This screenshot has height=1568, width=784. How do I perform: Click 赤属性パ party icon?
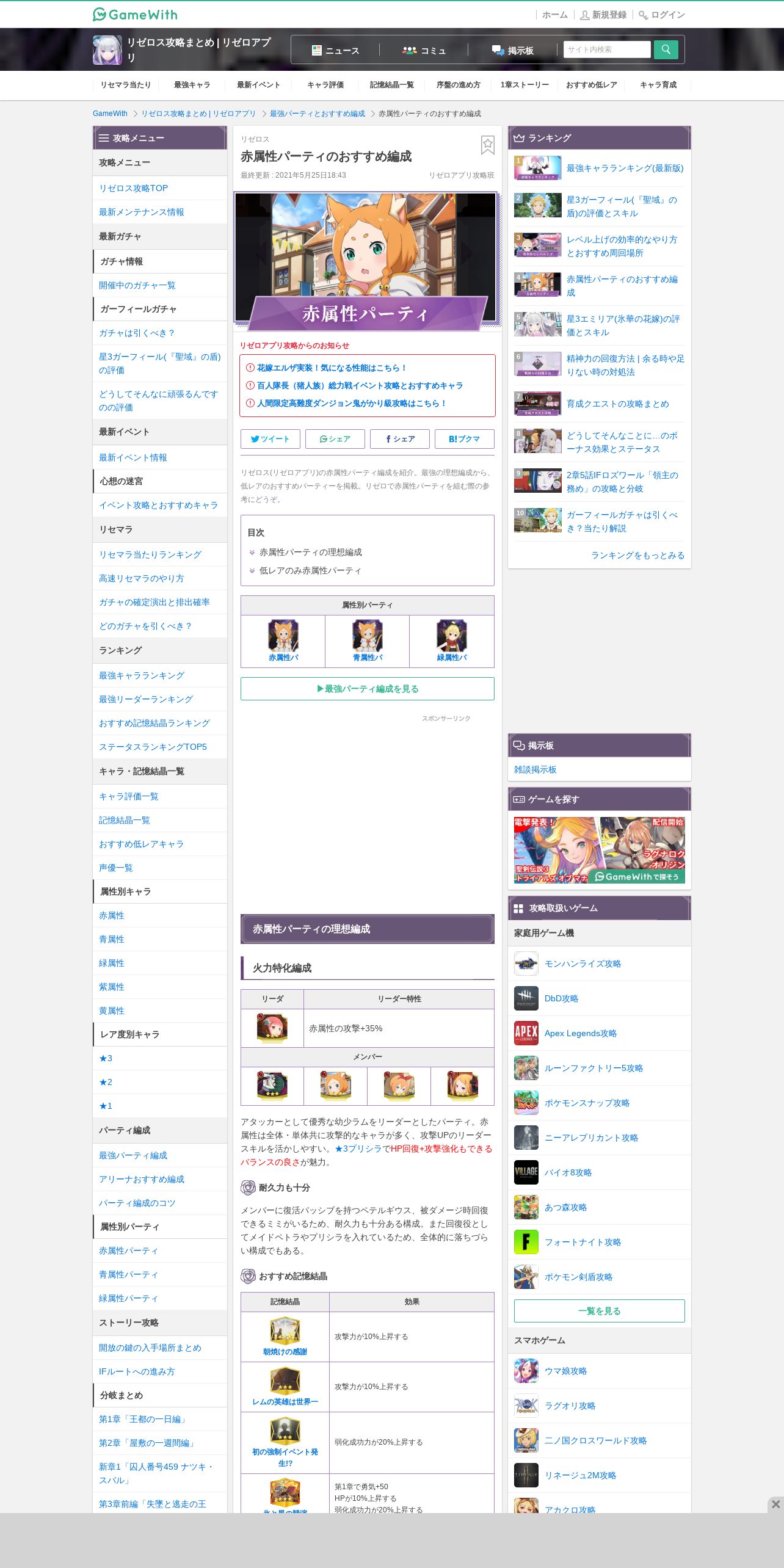pos(283,636)
